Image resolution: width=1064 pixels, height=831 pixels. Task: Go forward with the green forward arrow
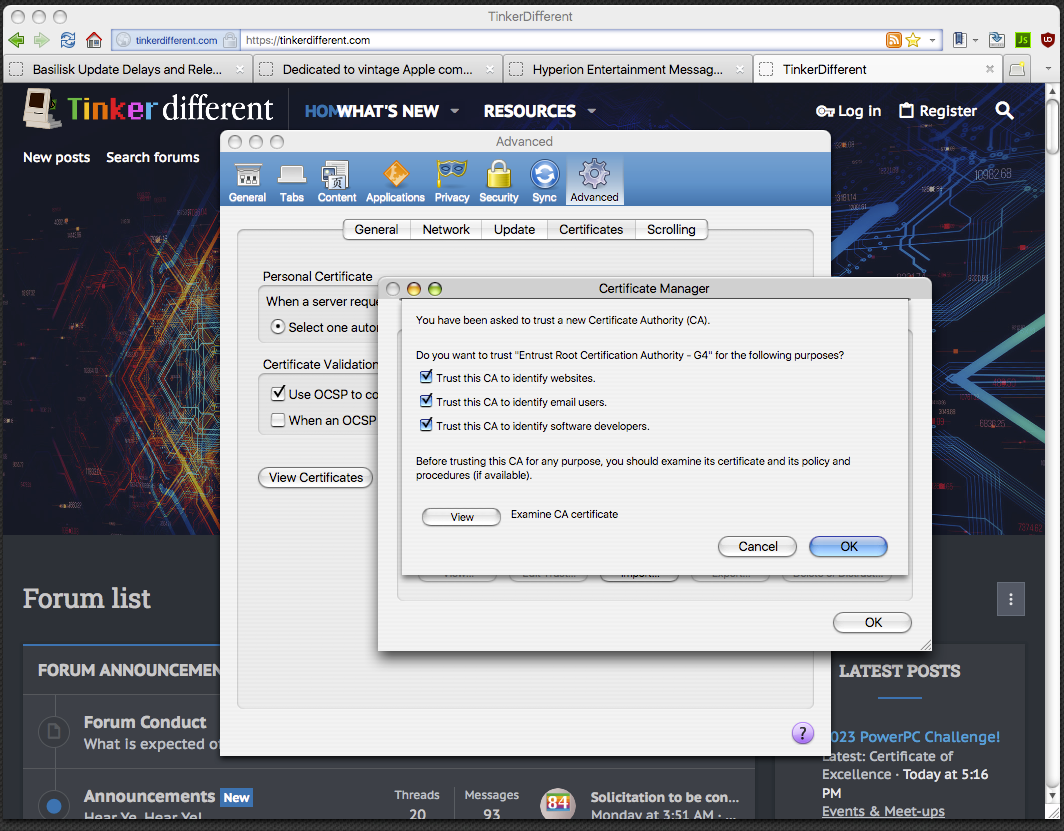point(42,40)
